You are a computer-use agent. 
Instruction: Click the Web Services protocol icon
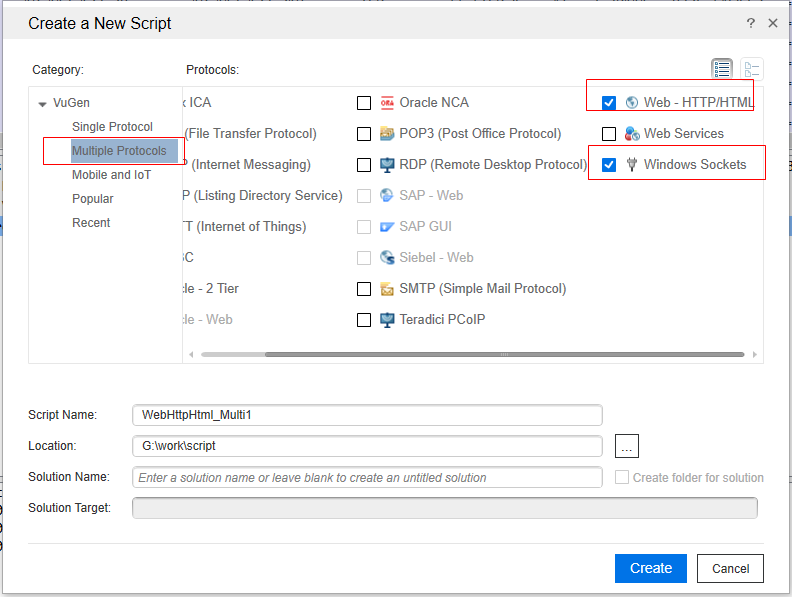632,134
